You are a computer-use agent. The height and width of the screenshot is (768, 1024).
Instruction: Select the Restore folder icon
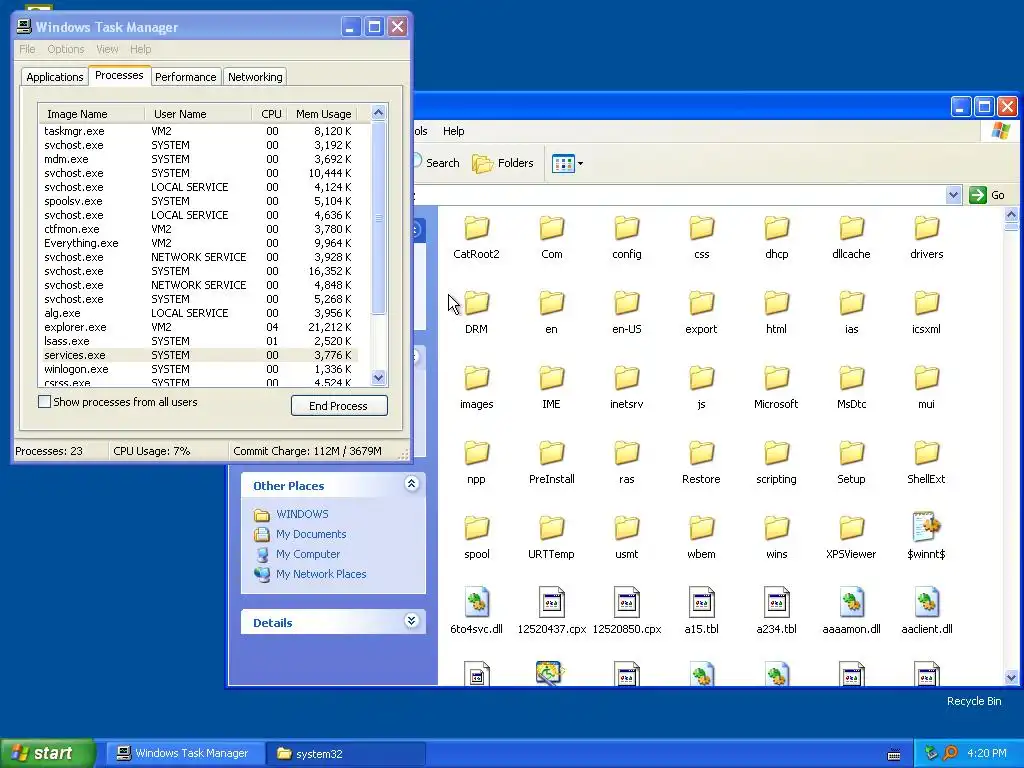(x=701, y=454)
